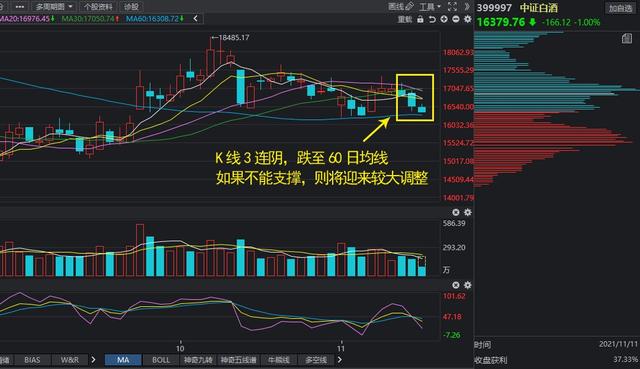Select the BIAS indicator tab
This screenshot has height=369, width=640.
pyautogui.click(x=32, y=360)
